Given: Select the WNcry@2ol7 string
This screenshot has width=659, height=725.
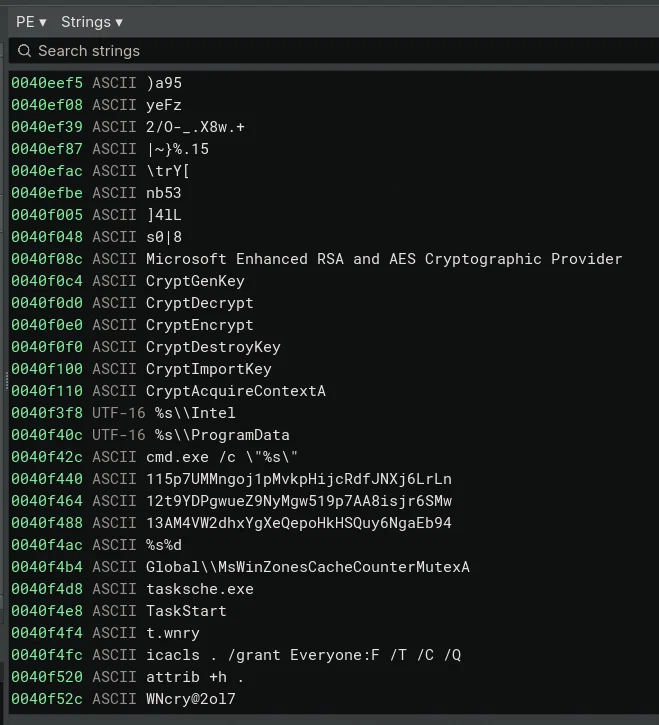Looking at the screenshot, I should click(x=191, y=699).
